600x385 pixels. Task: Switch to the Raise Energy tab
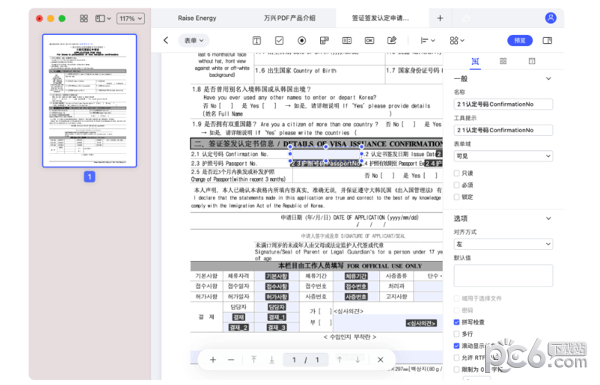[x=197, y=18]
